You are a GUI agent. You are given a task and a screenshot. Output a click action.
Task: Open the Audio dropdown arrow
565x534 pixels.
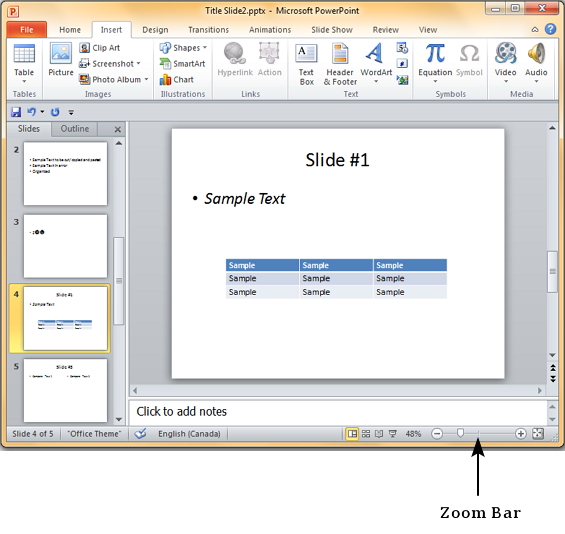click(x=536, y=81)
